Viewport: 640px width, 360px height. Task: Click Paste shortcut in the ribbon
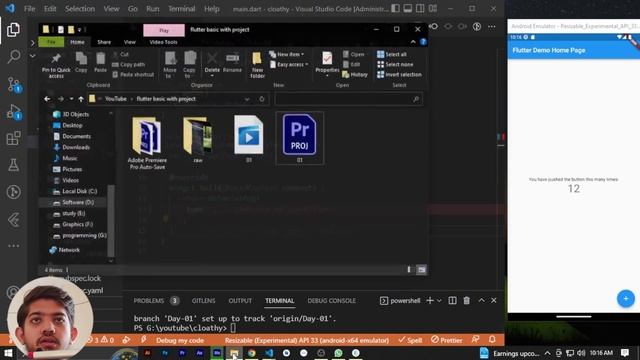[x=133, y=74]
